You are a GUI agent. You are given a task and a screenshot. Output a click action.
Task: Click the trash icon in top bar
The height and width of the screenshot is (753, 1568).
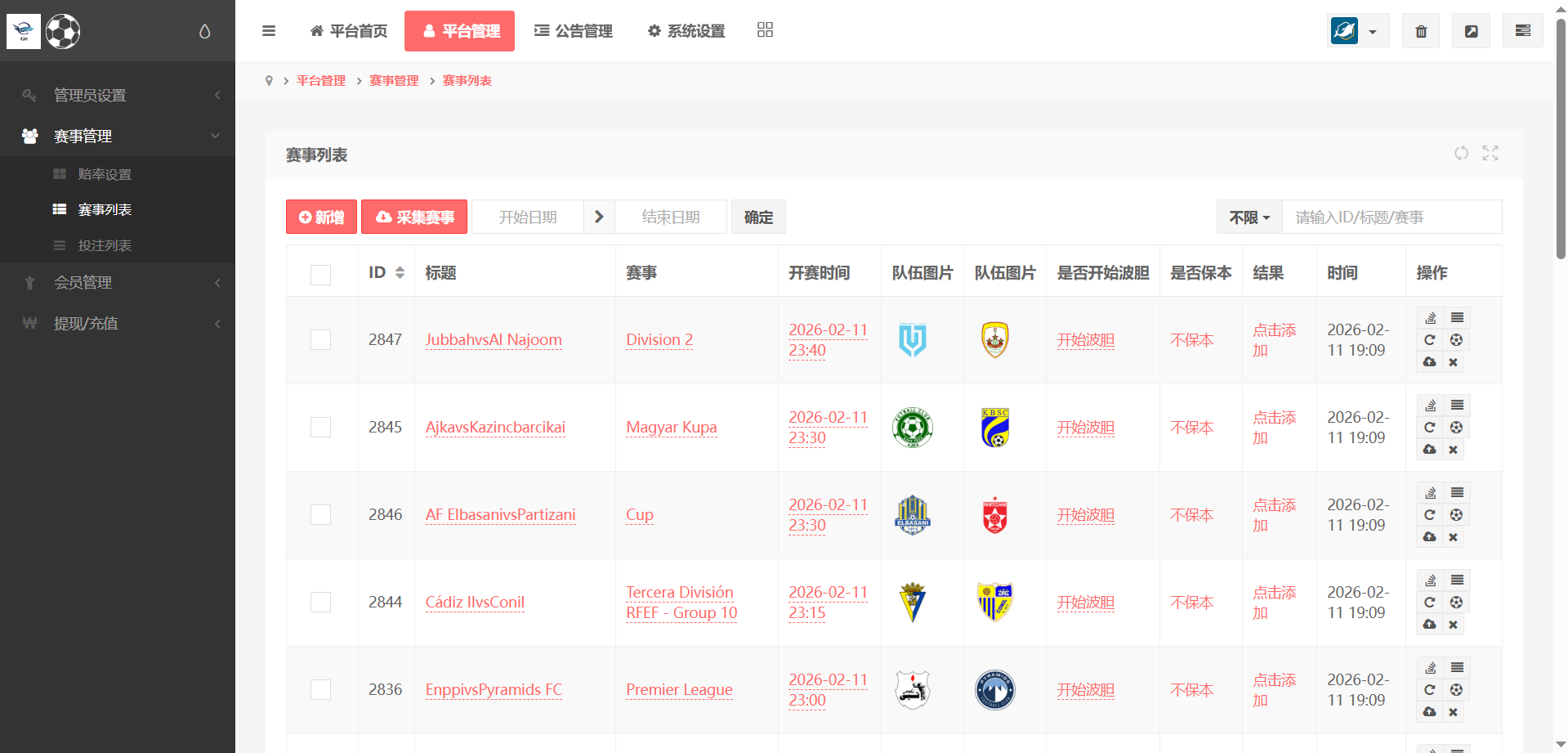[1421, 31]
